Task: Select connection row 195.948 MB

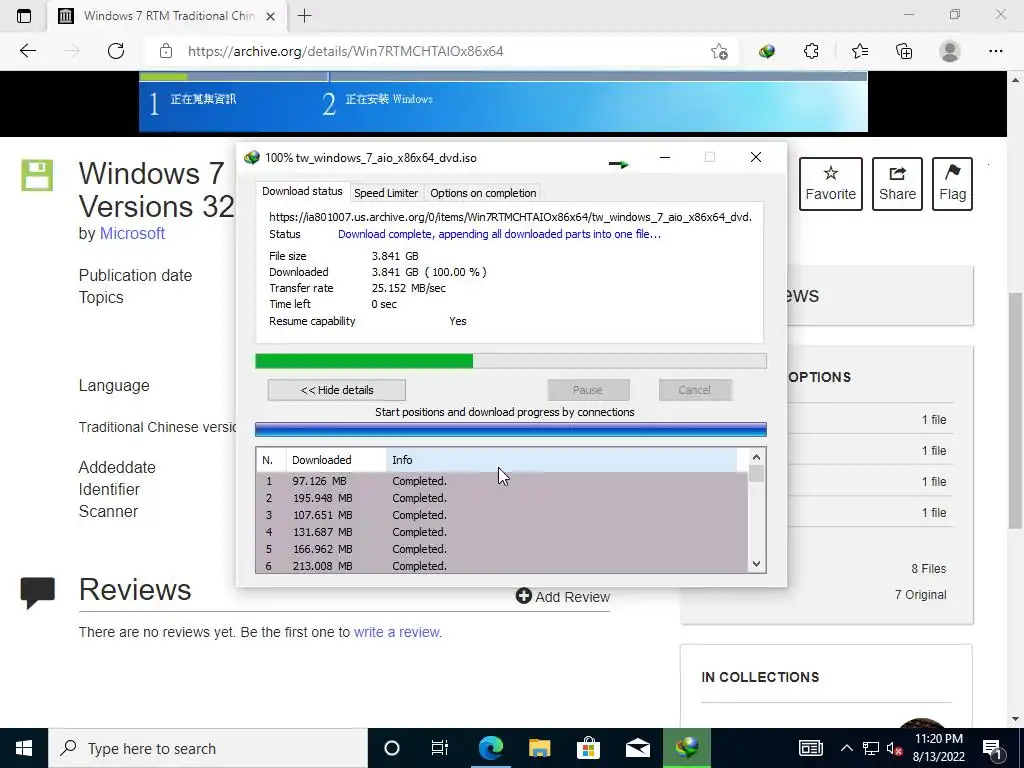Action: click(502, 498)
